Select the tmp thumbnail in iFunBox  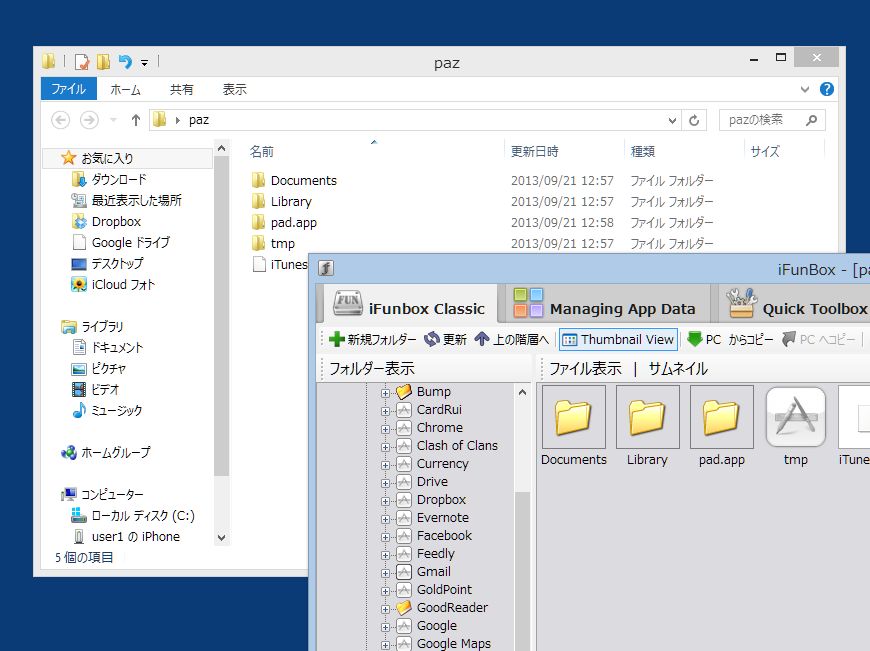click(795, 426)
